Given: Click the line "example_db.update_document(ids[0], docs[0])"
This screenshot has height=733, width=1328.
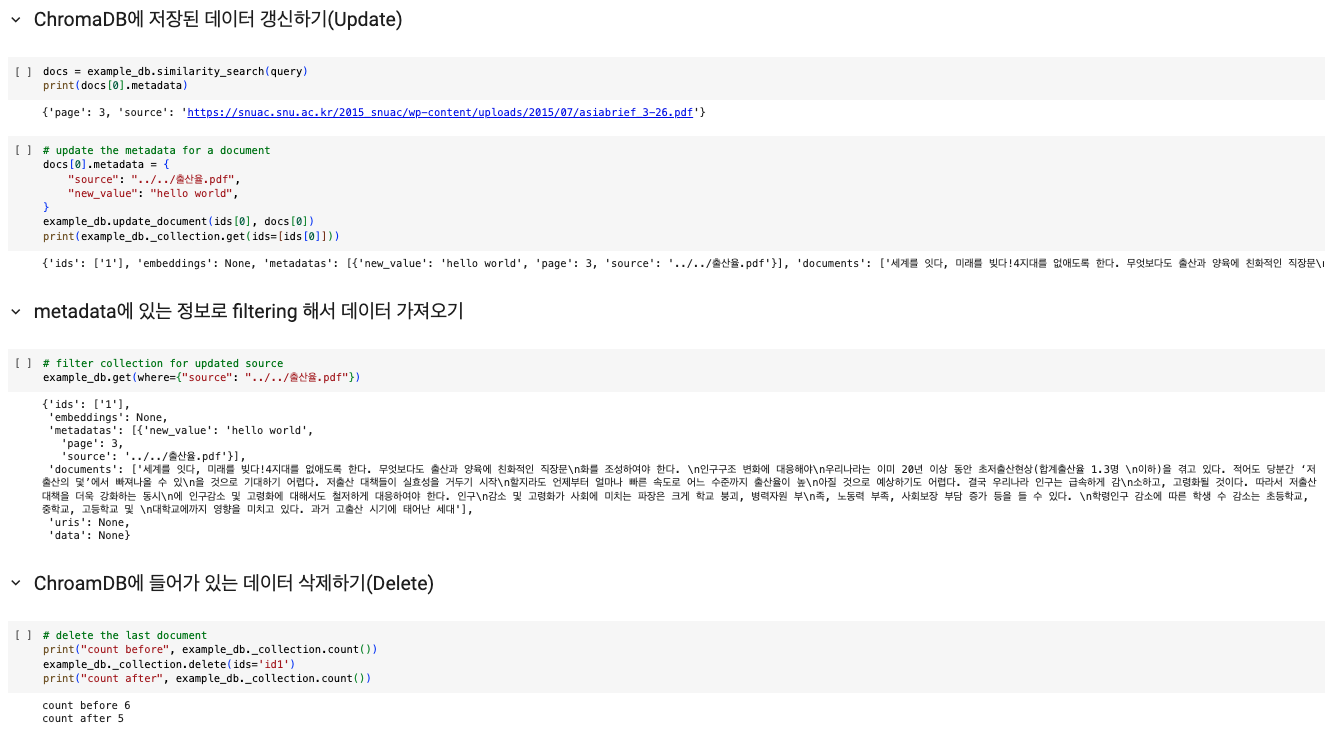Looking at the screenshot, I should (178, 221).
